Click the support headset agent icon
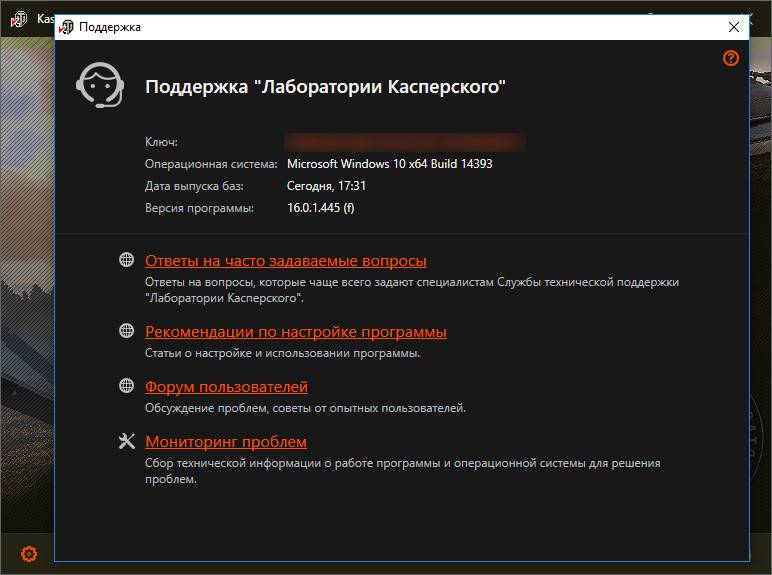 coord(100,85)
